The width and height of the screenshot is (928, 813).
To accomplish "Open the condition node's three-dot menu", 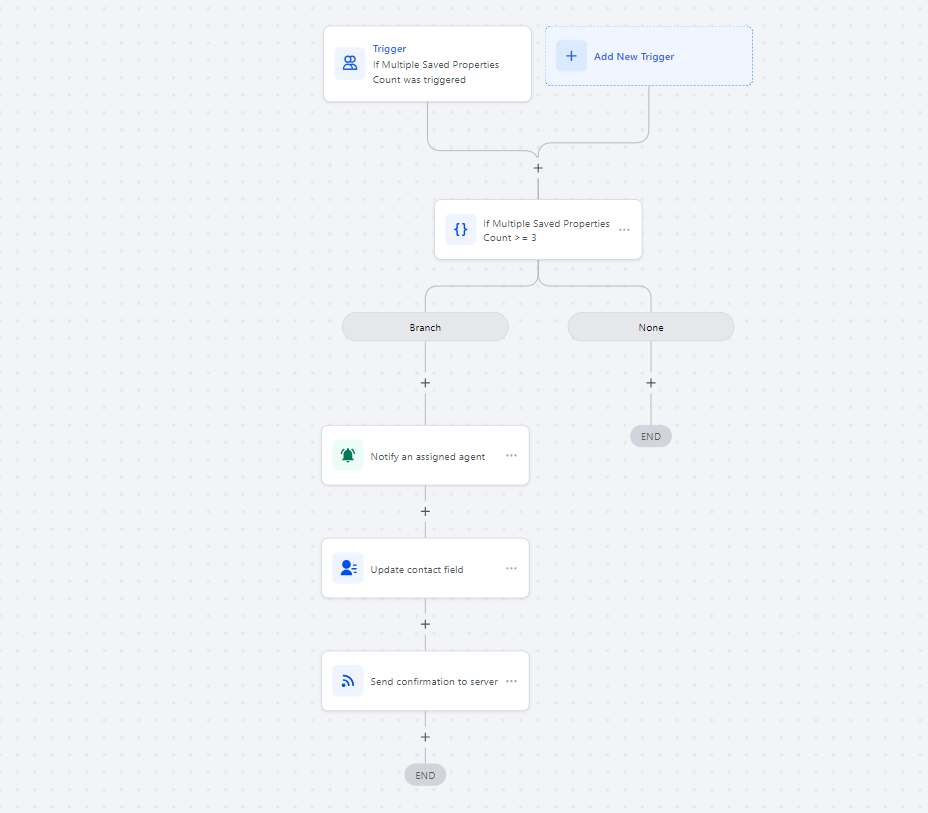I will pos(624,230).
